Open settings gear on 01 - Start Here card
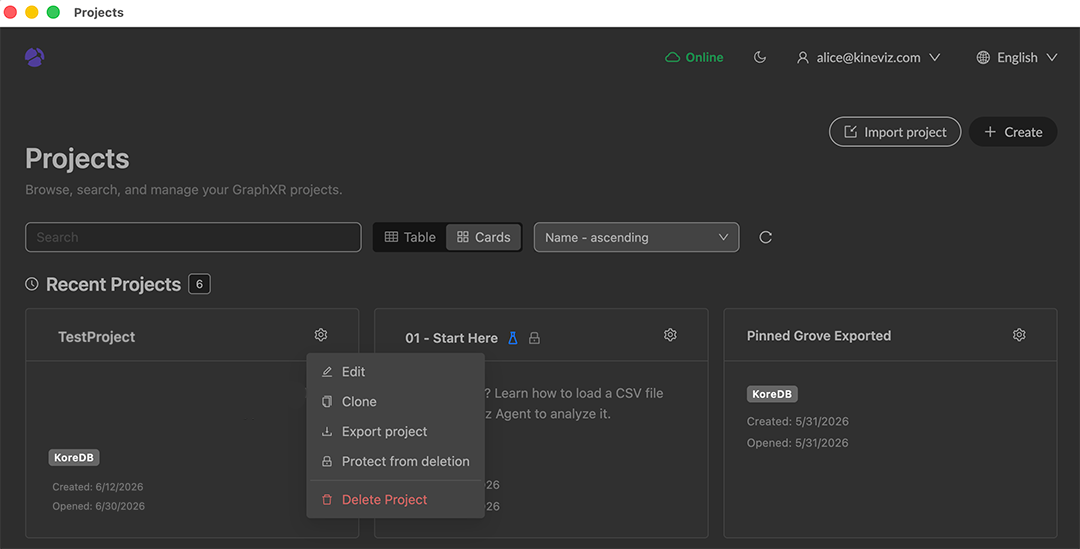This screenshot has height=549, width=1080. (x=670, y=335)
